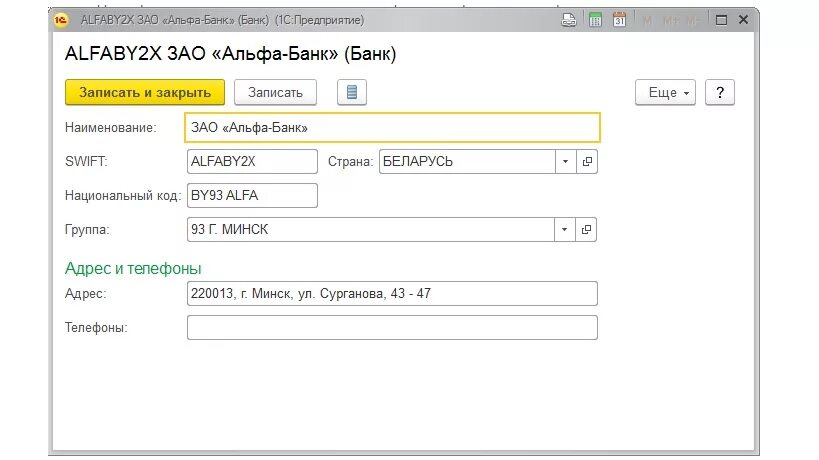Viewport: 819px width, 460px height.
Task: Open the Еще dropdown menu
Action: point(665,92)
